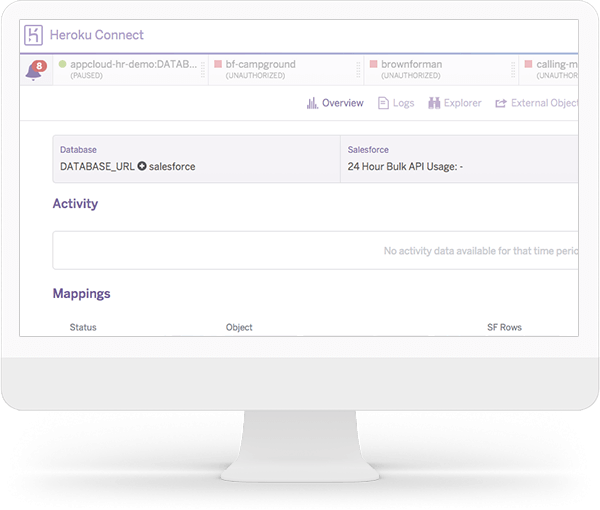This screenshot has height=510, width=600.
Task: Click the (UNAUTHORIZED) status under brownforman
Action: (x=411, y=75)
